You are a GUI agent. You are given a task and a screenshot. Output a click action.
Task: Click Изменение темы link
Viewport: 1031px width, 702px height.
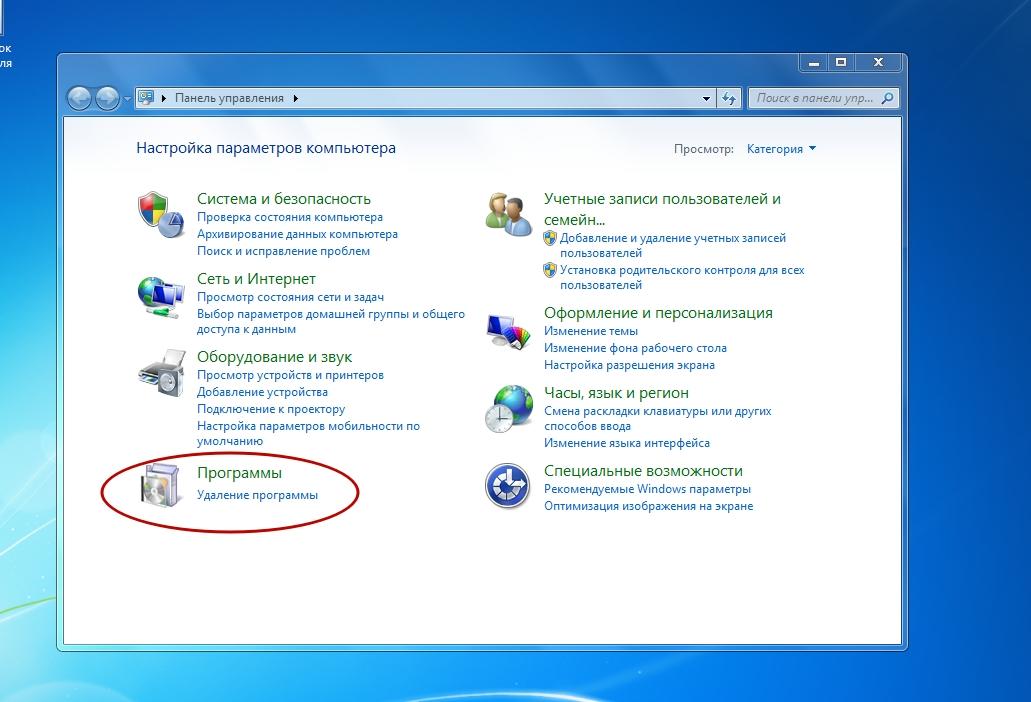(x=590, y=331)
